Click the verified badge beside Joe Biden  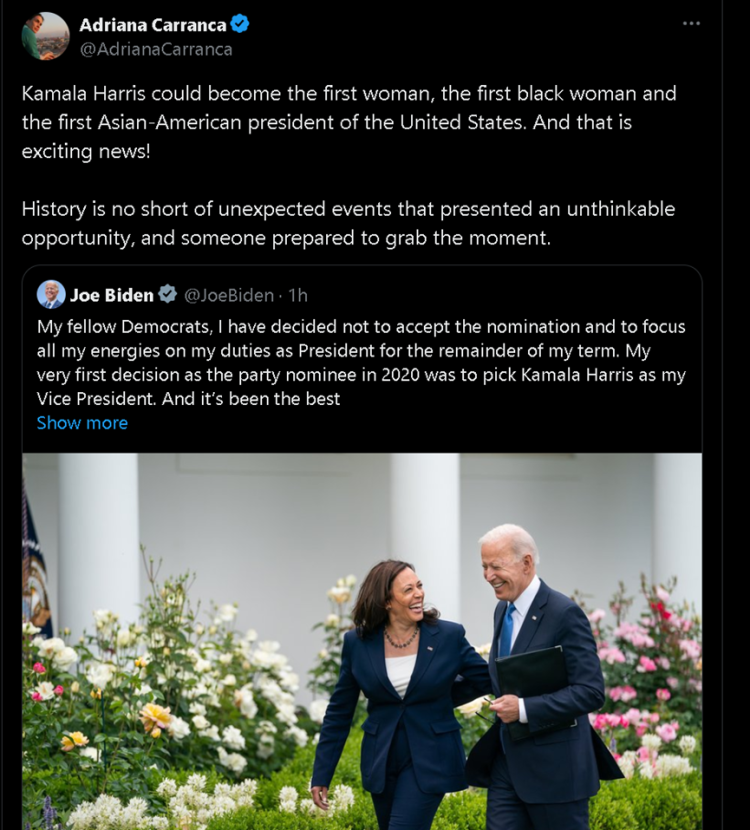[168, 295]
